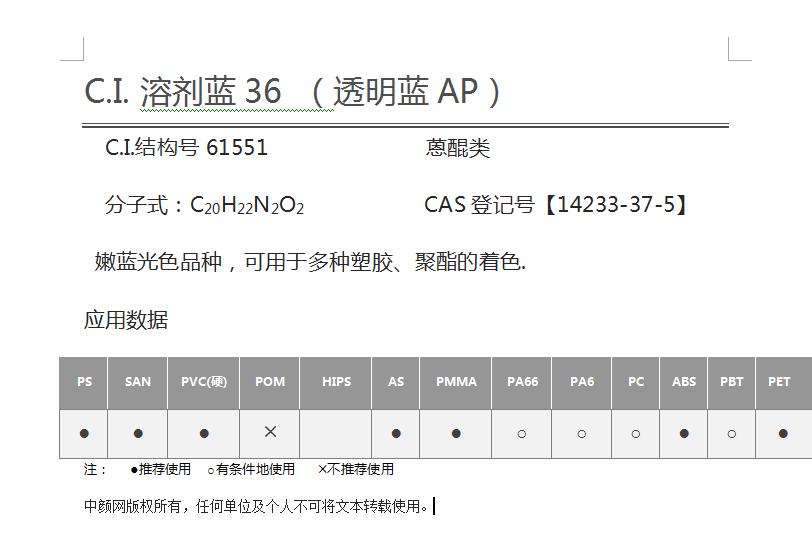Click the filled dot under ABS
812x554 pixels.
(684, 433)
